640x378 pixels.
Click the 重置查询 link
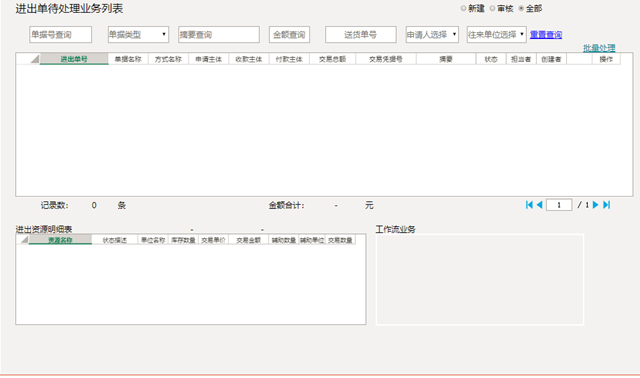pyautogui.click(x=546, y=35)
